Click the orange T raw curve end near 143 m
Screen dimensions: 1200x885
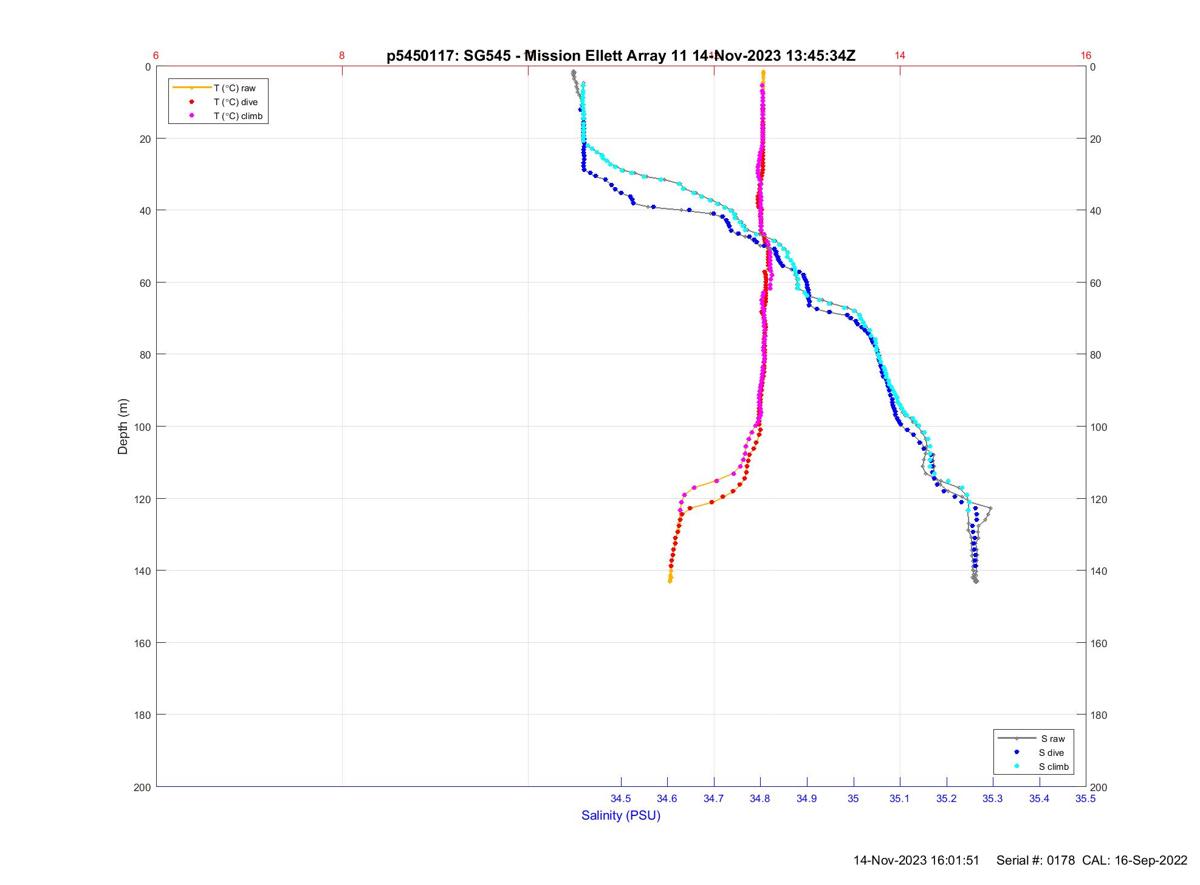point(670,578)
